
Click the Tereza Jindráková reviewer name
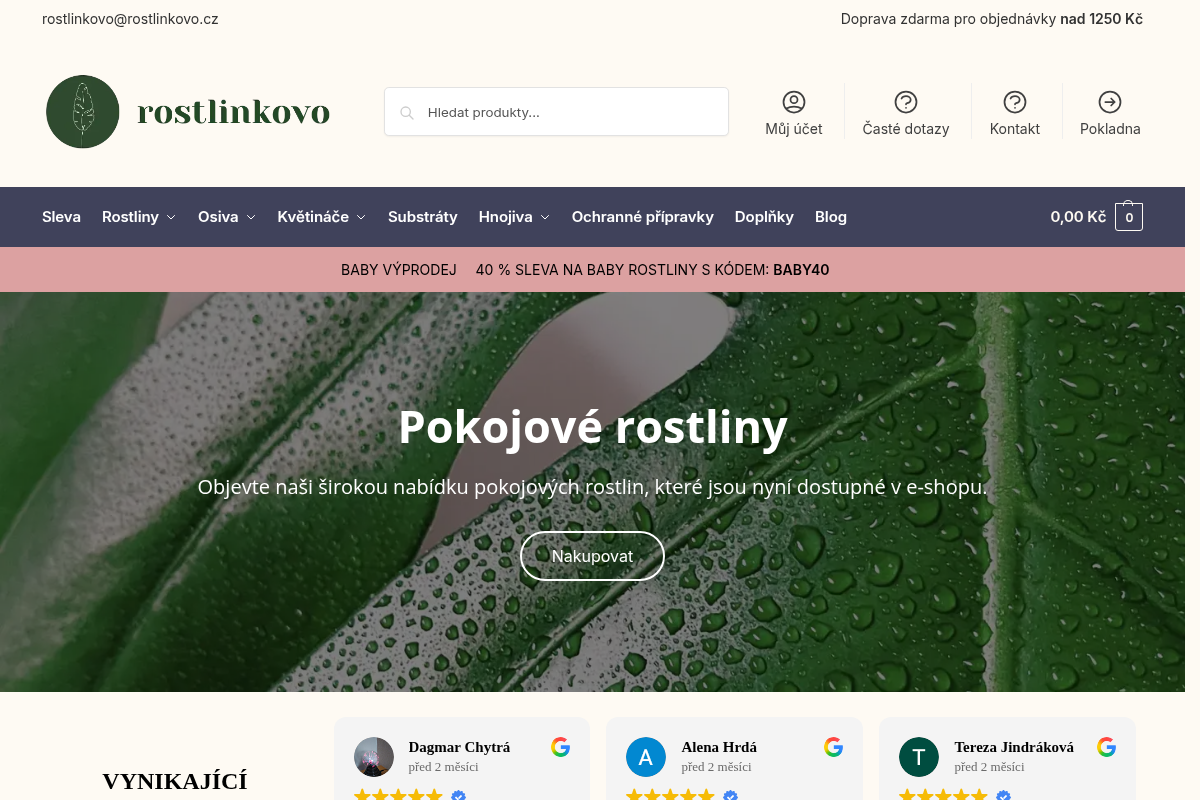pos(1014,747)
